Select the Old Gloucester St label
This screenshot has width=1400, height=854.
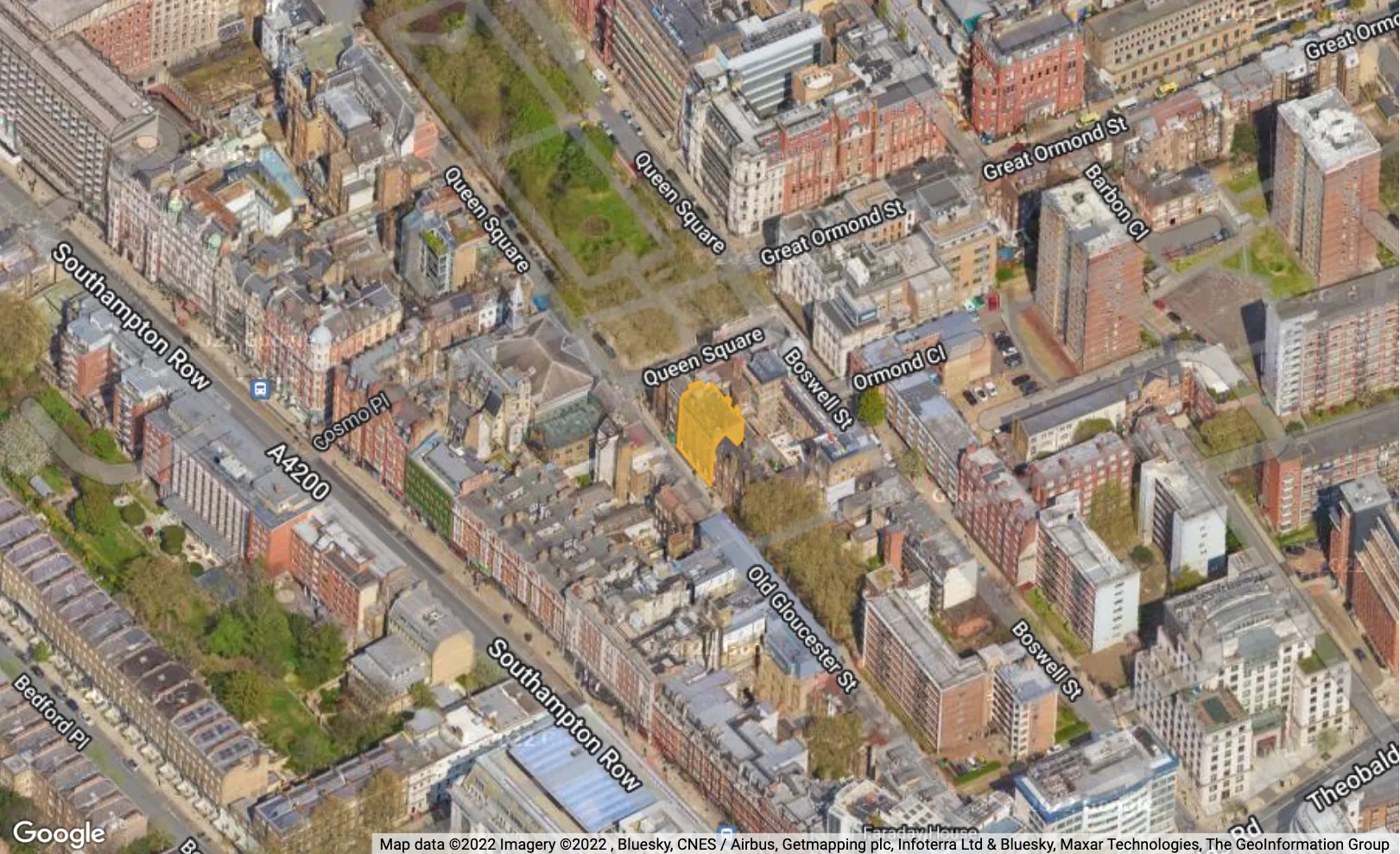[802, 629]
